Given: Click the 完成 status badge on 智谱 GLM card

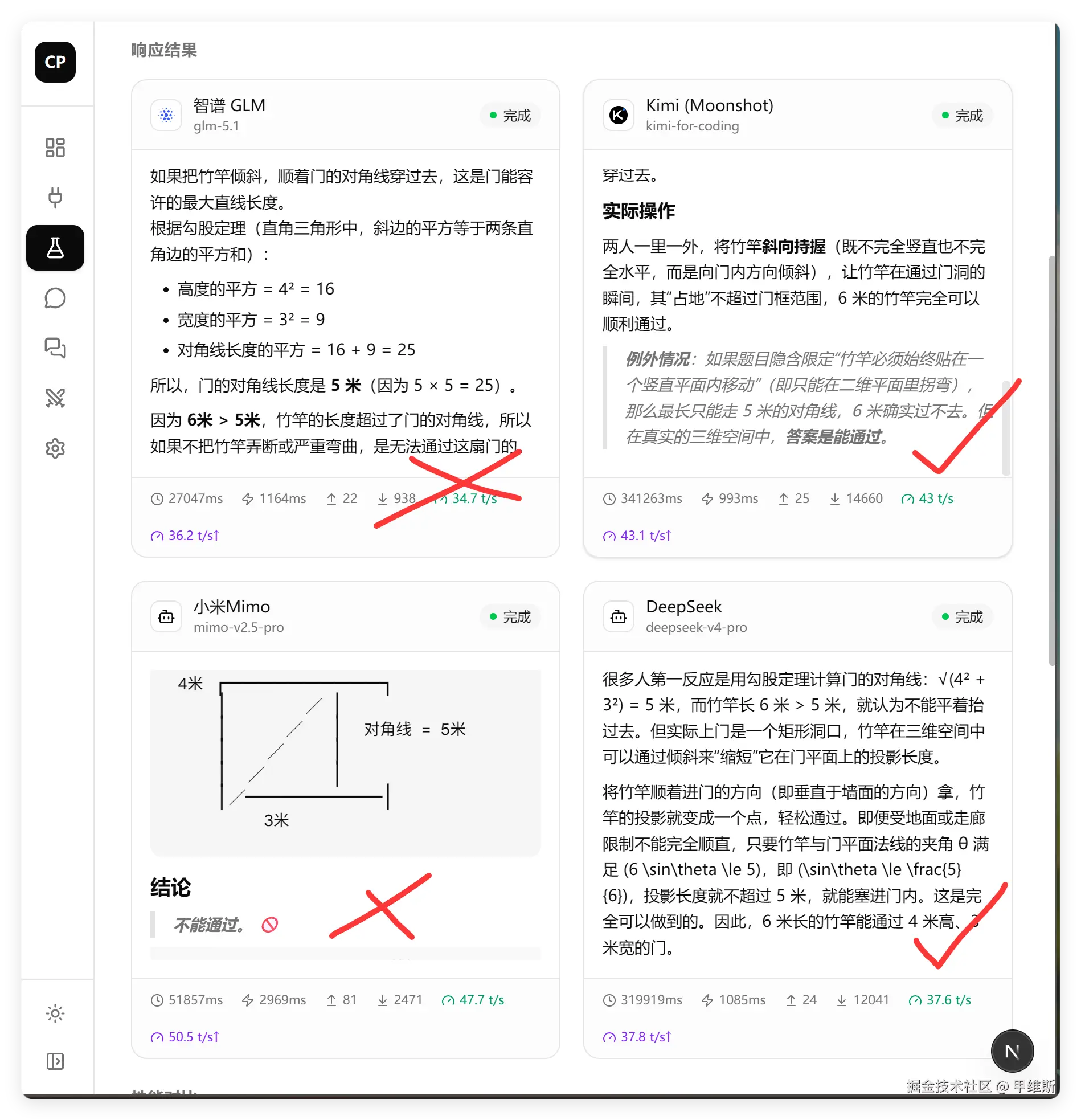Looking at the screenshot, I should [510, 116].
